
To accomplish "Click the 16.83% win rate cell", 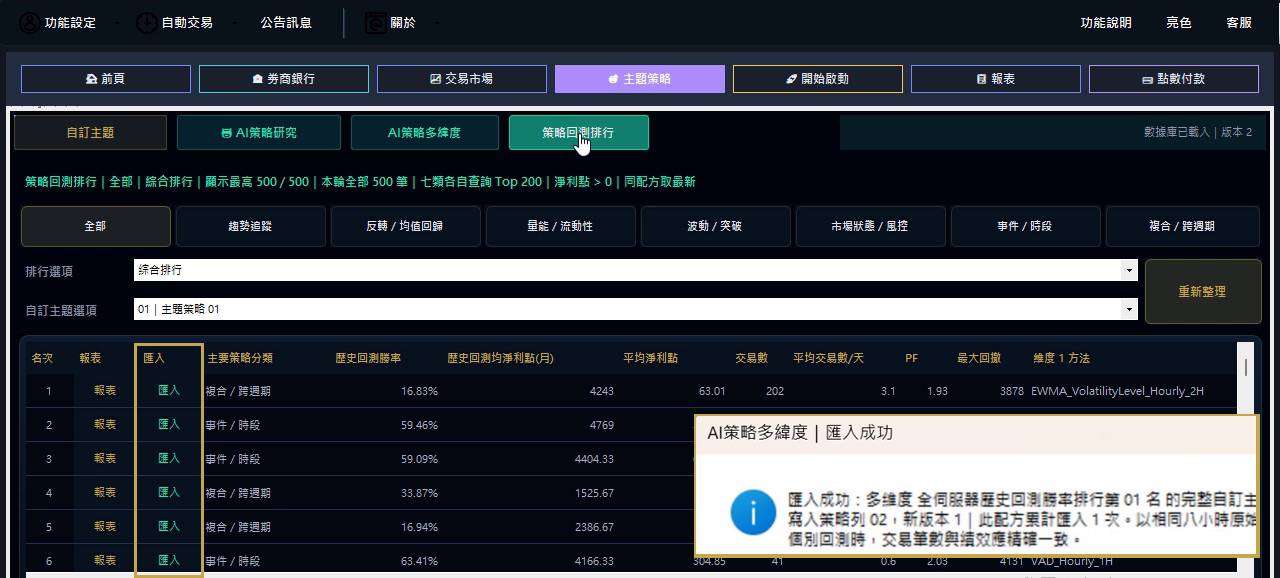I will click(x=419, y=391).
